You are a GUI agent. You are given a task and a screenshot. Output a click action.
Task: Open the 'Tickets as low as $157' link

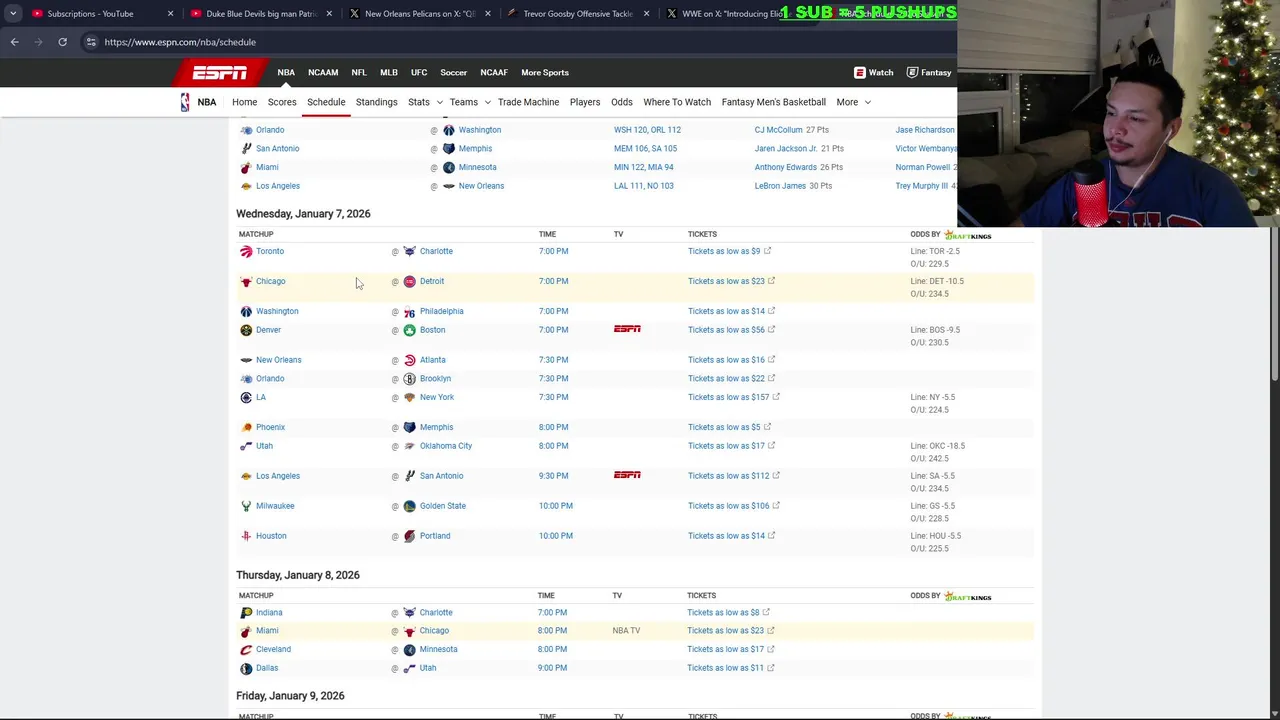[733, 397]
